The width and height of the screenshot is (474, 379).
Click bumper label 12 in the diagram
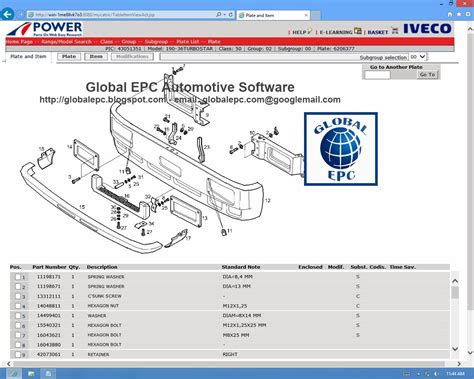[268, 201]
